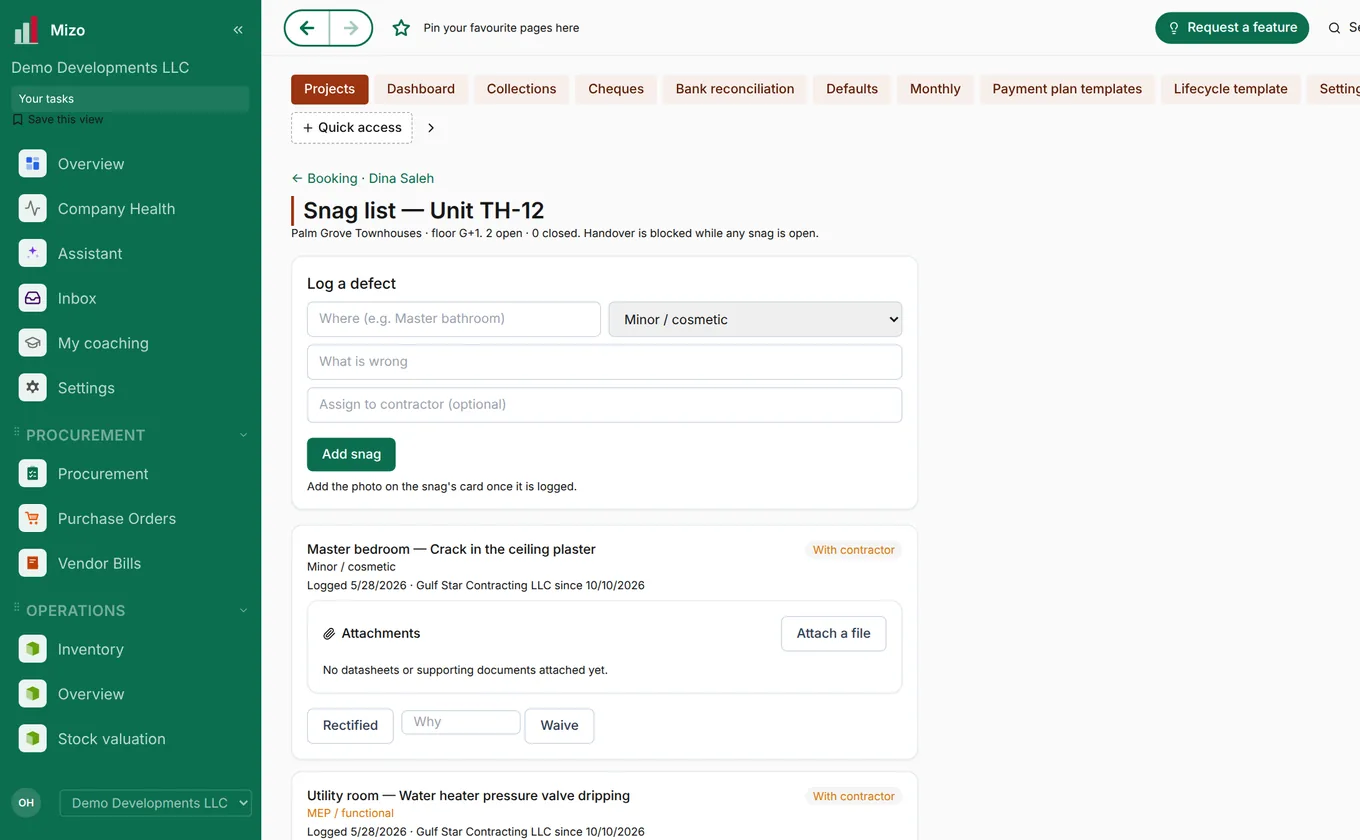Viewport: 1360px width, 840px height.
Task: Click the Mizo logo icon
Action: coord(26,30)
